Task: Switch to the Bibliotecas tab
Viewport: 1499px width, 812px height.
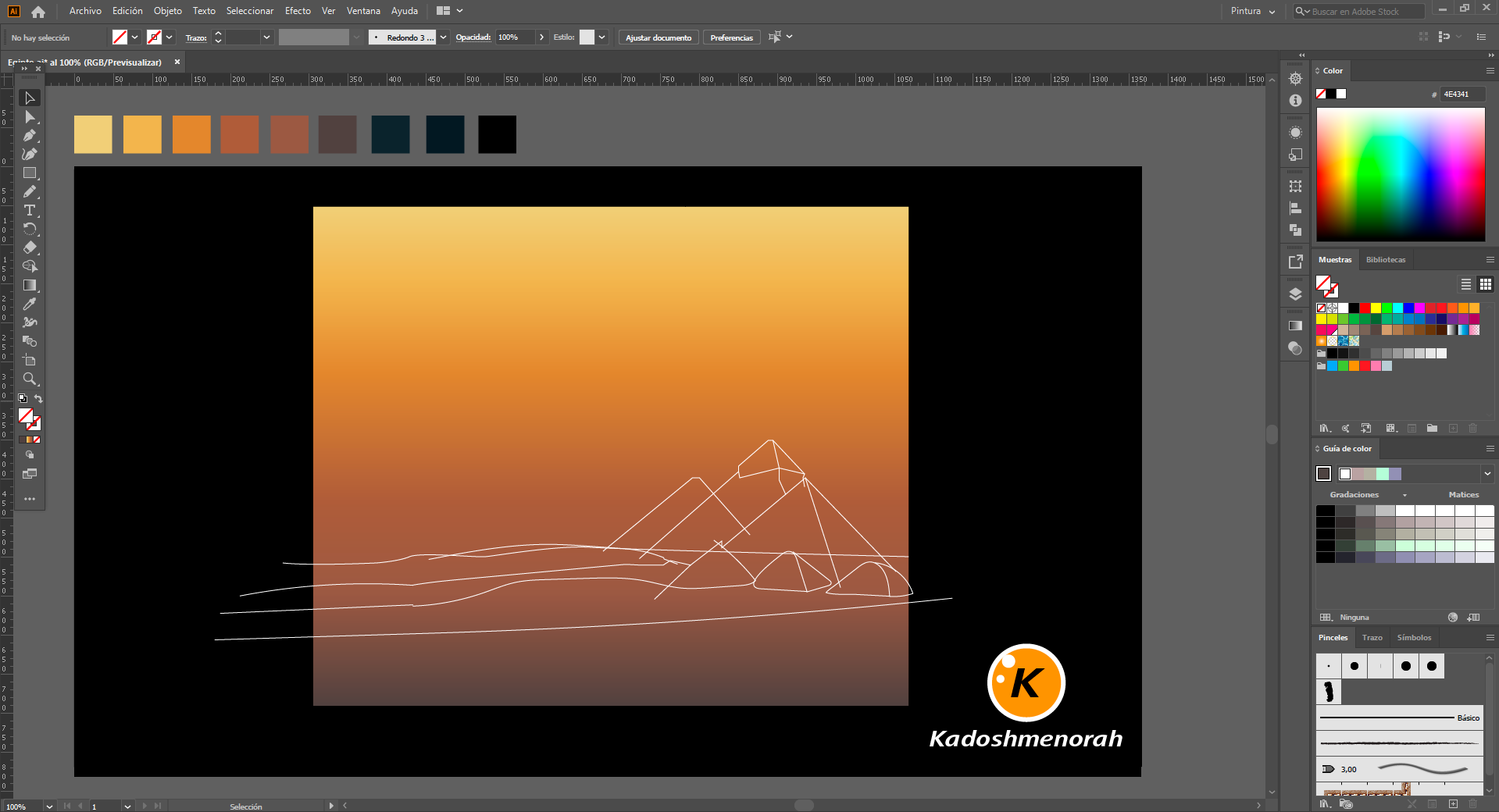Action: 1386,260
